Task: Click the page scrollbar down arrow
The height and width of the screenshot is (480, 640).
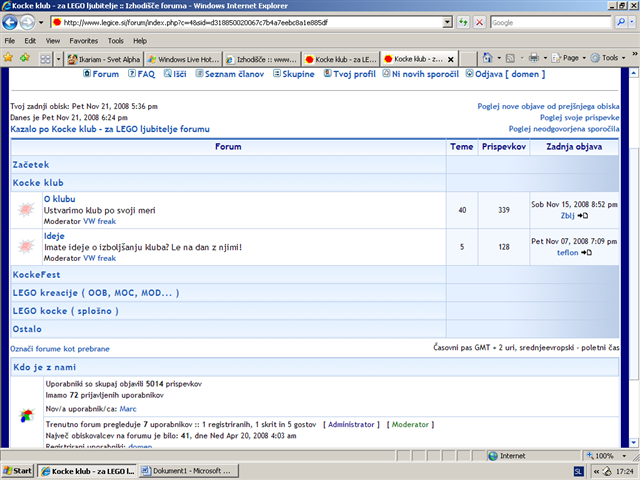Action: pos(633,442)
